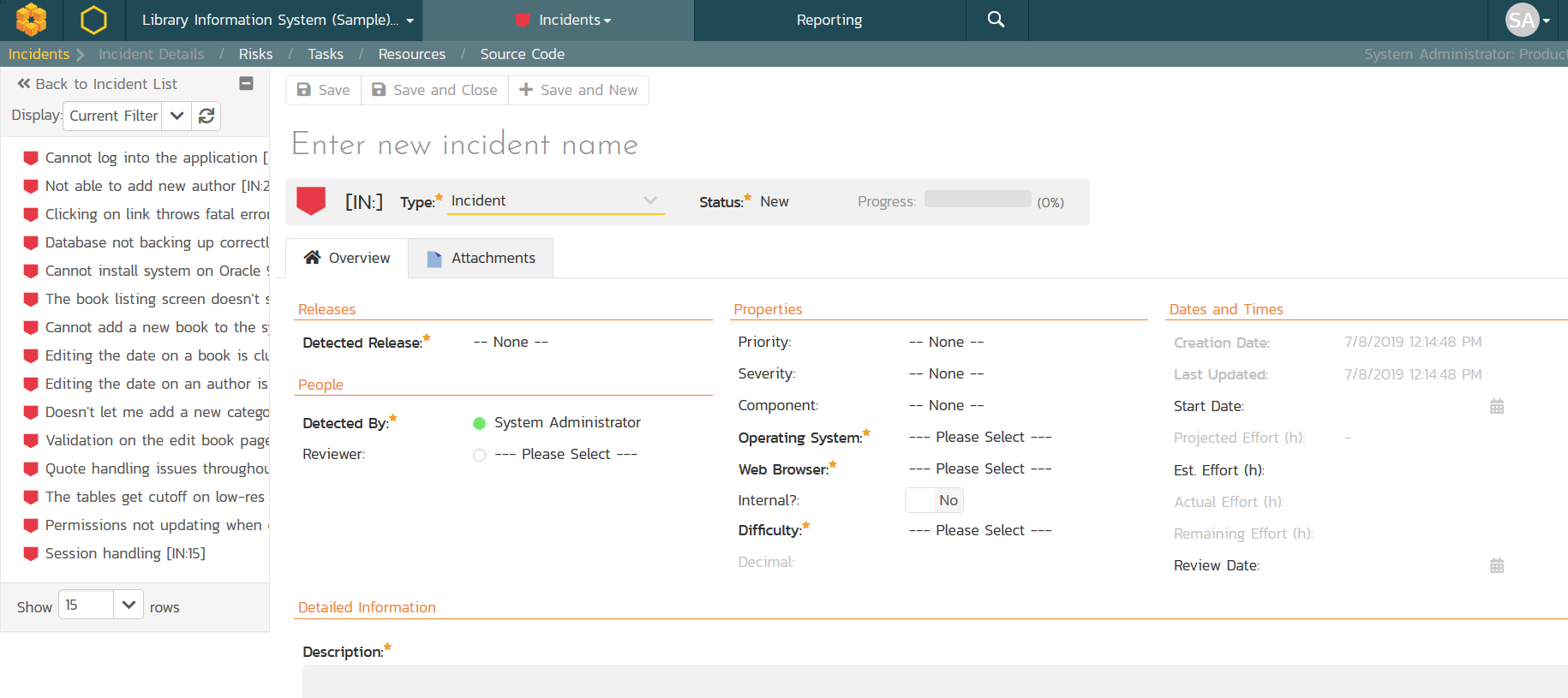This screenshot has height=698, width=1568.
Task: Open Session handling incident in list
Action: [124, 553]
